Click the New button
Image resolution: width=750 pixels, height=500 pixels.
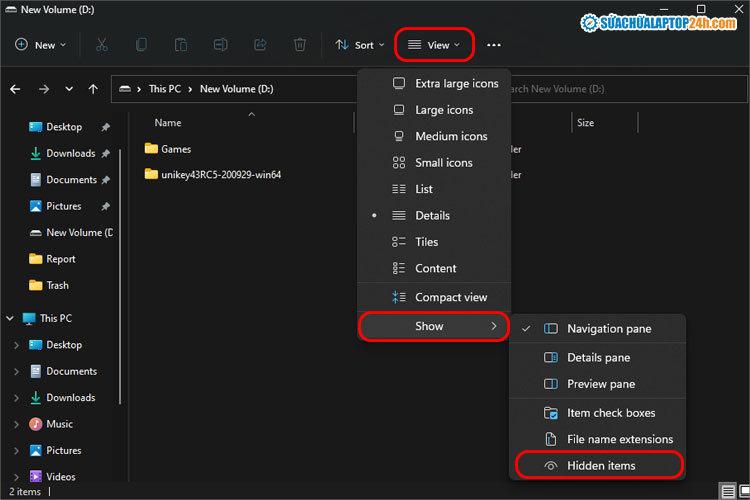40,45
